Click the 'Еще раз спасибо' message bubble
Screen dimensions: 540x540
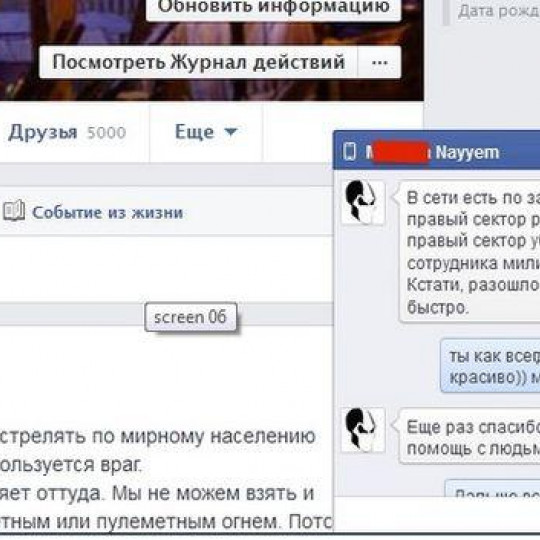click(x=470, y=437)
